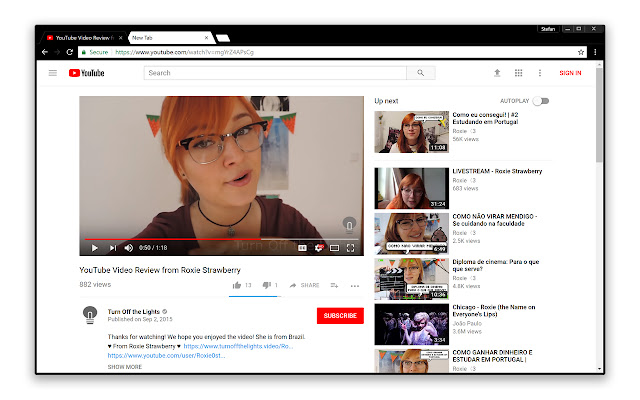The height and width of the screenshot is (400, 640).
Task: Click SIGN IN link
Action: coord(570,73)
